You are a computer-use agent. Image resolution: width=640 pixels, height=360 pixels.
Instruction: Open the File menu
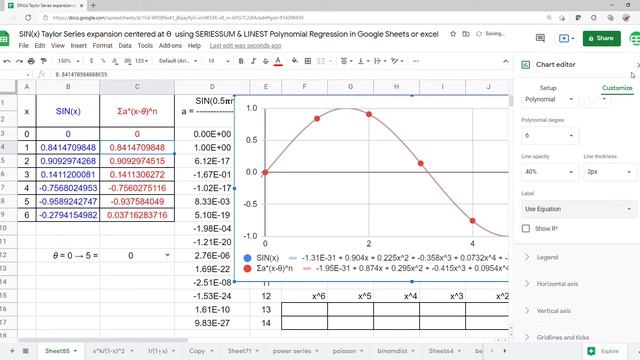(24, 45)
